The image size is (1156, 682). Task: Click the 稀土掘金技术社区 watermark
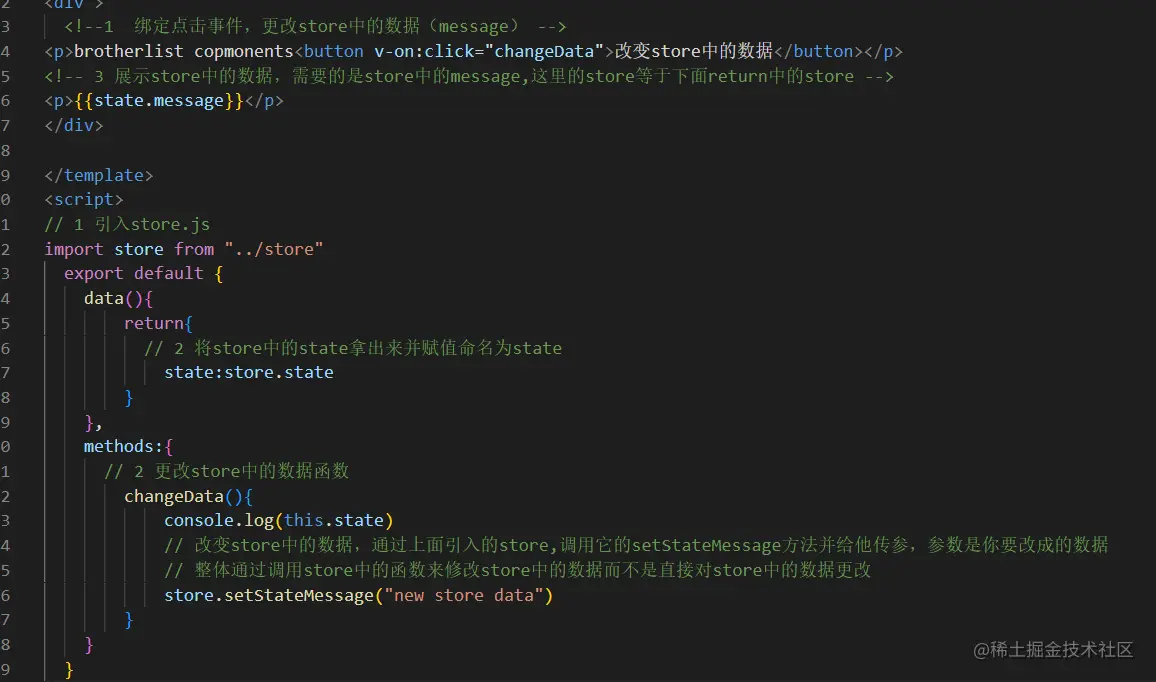[1053, 649]
